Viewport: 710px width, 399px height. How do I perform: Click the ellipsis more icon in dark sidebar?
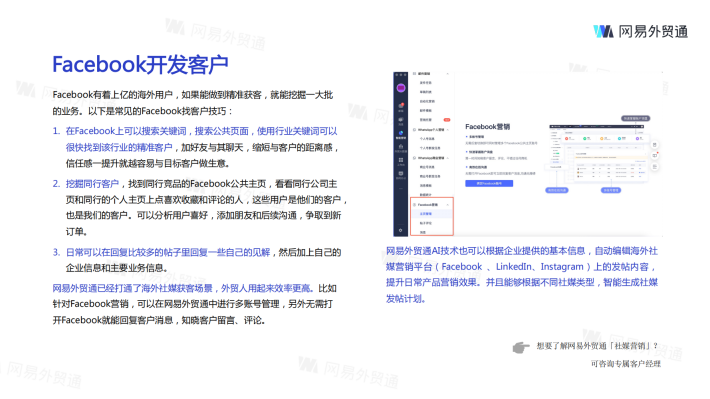point(401,188)
